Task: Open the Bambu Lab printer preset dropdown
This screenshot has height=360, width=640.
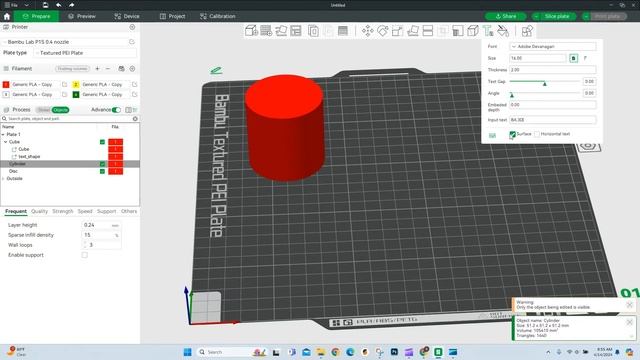Action: [65, 42]
